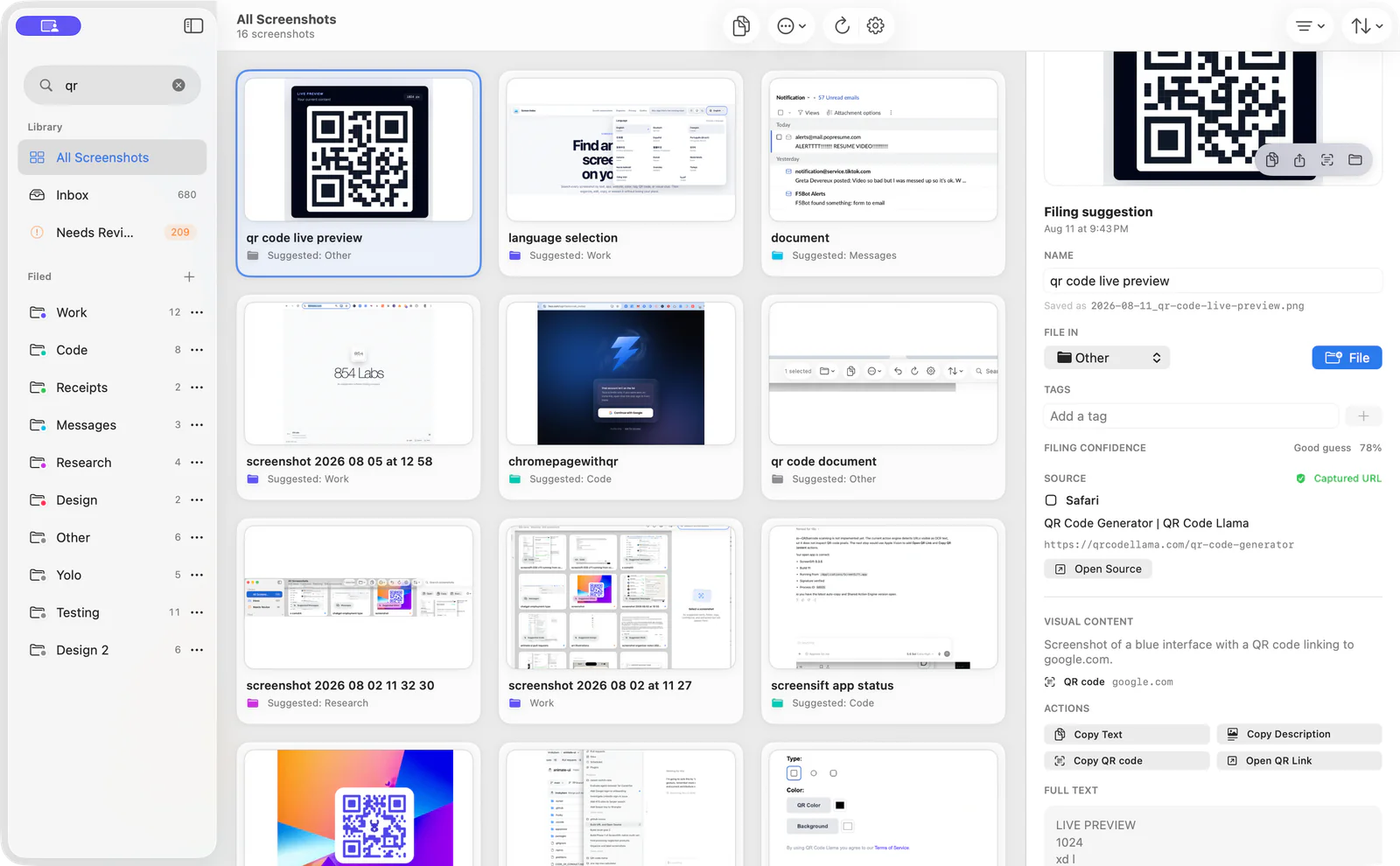Open more options for Messages folder
This screenshot has height=866, width=1400.
click(197, 425)
